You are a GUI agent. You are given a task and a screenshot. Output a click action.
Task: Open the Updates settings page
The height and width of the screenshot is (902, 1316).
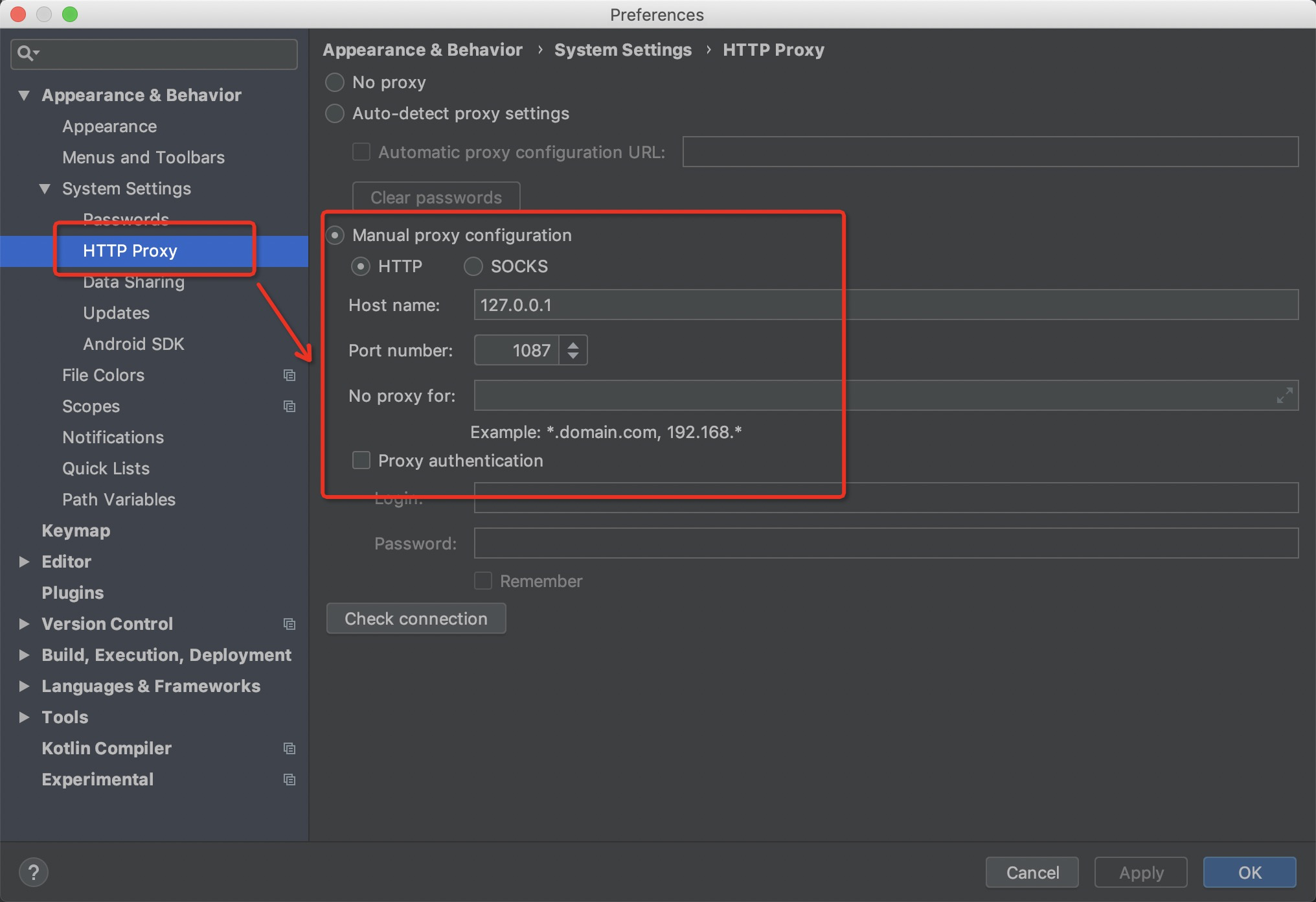(x=116, y=313)
